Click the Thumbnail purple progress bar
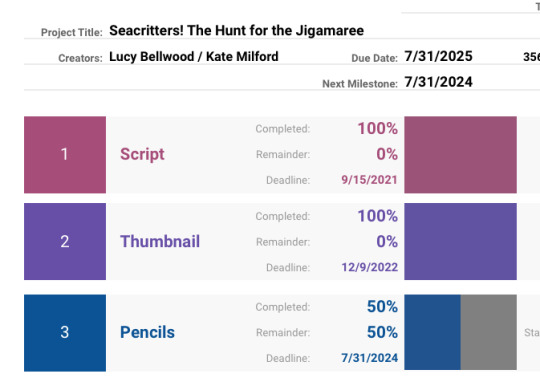Viewport: 540px width, 382px height. [460, 241]
